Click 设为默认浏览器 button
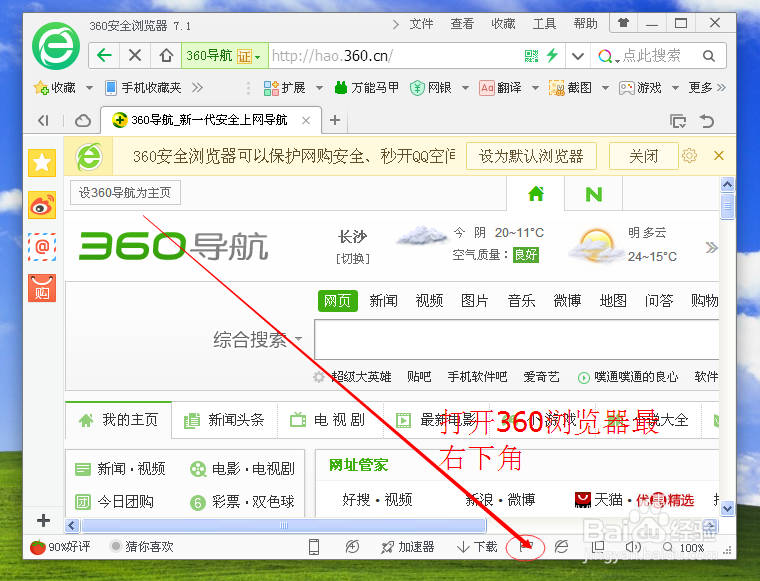 531,156
